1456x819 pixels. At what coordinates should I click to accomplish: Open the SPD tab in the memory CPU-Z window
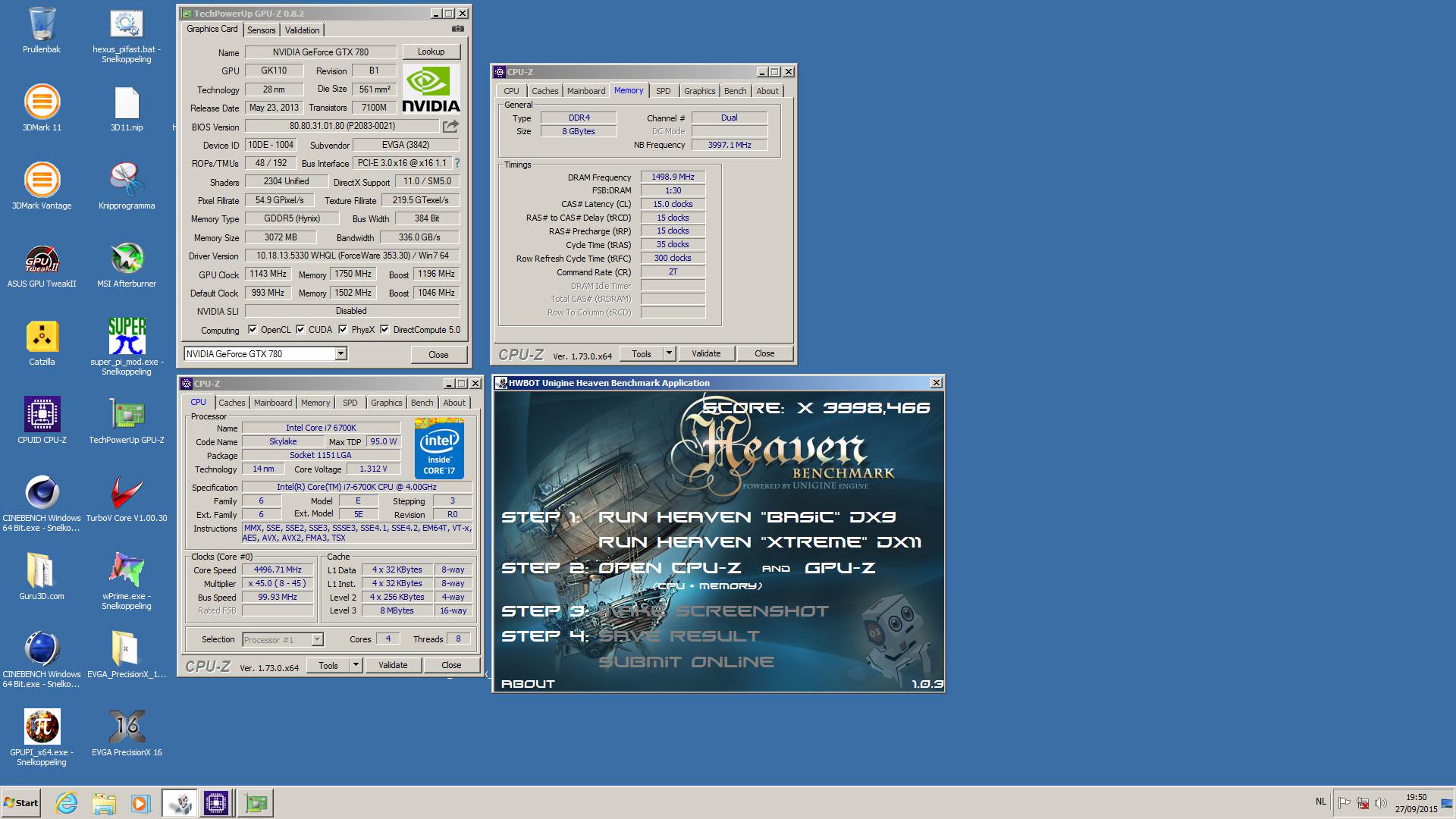click(664, 91)
